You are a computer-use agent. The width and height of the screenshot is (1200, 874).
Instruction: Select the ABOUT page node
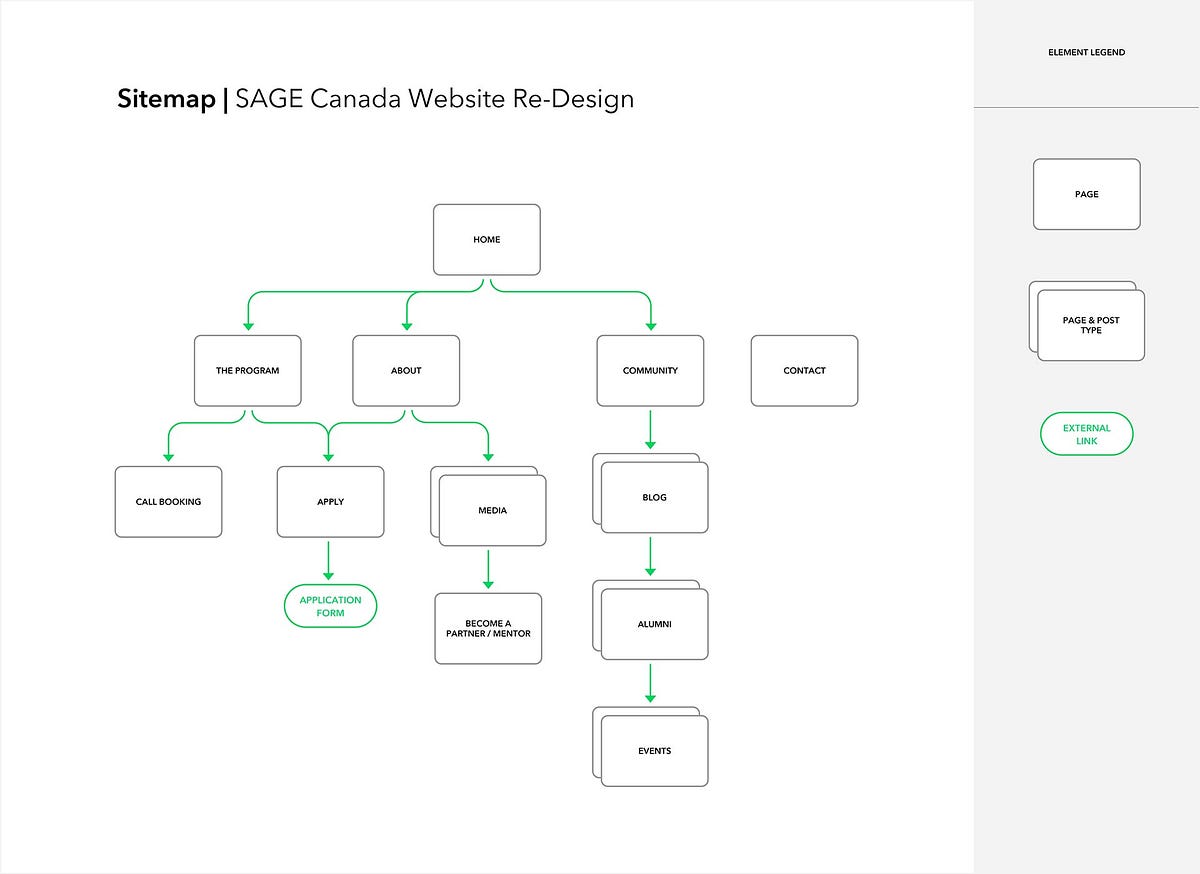(406, 371)
